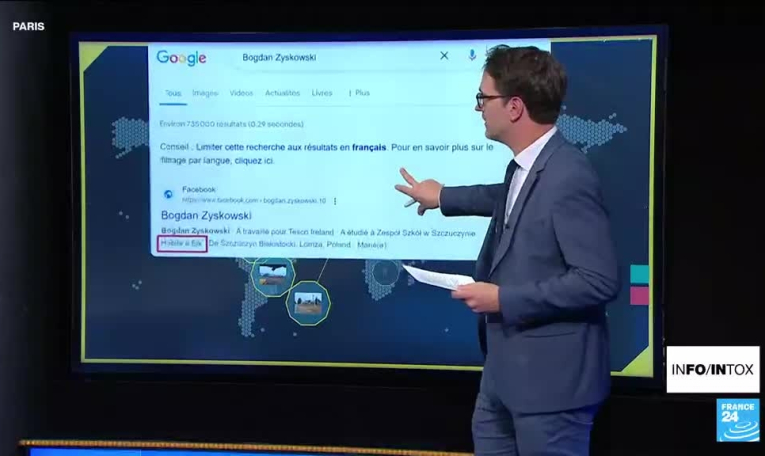Open the Bogdan Zyskowski Facebook result title
The width and height of the screenshot is (765, 456).
point(206,215)
